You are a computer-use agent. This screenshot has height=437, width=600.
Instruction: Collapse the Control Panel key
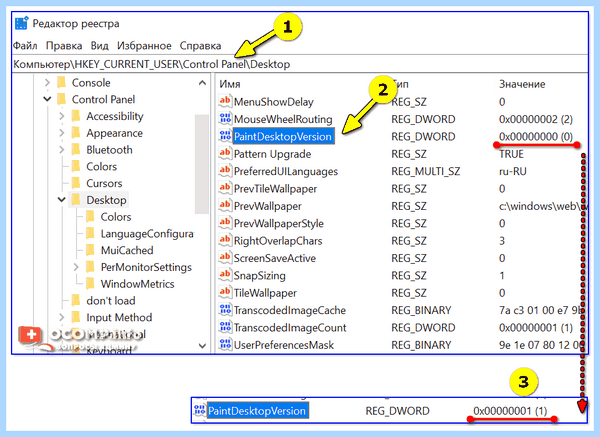[x=47, y=99]
